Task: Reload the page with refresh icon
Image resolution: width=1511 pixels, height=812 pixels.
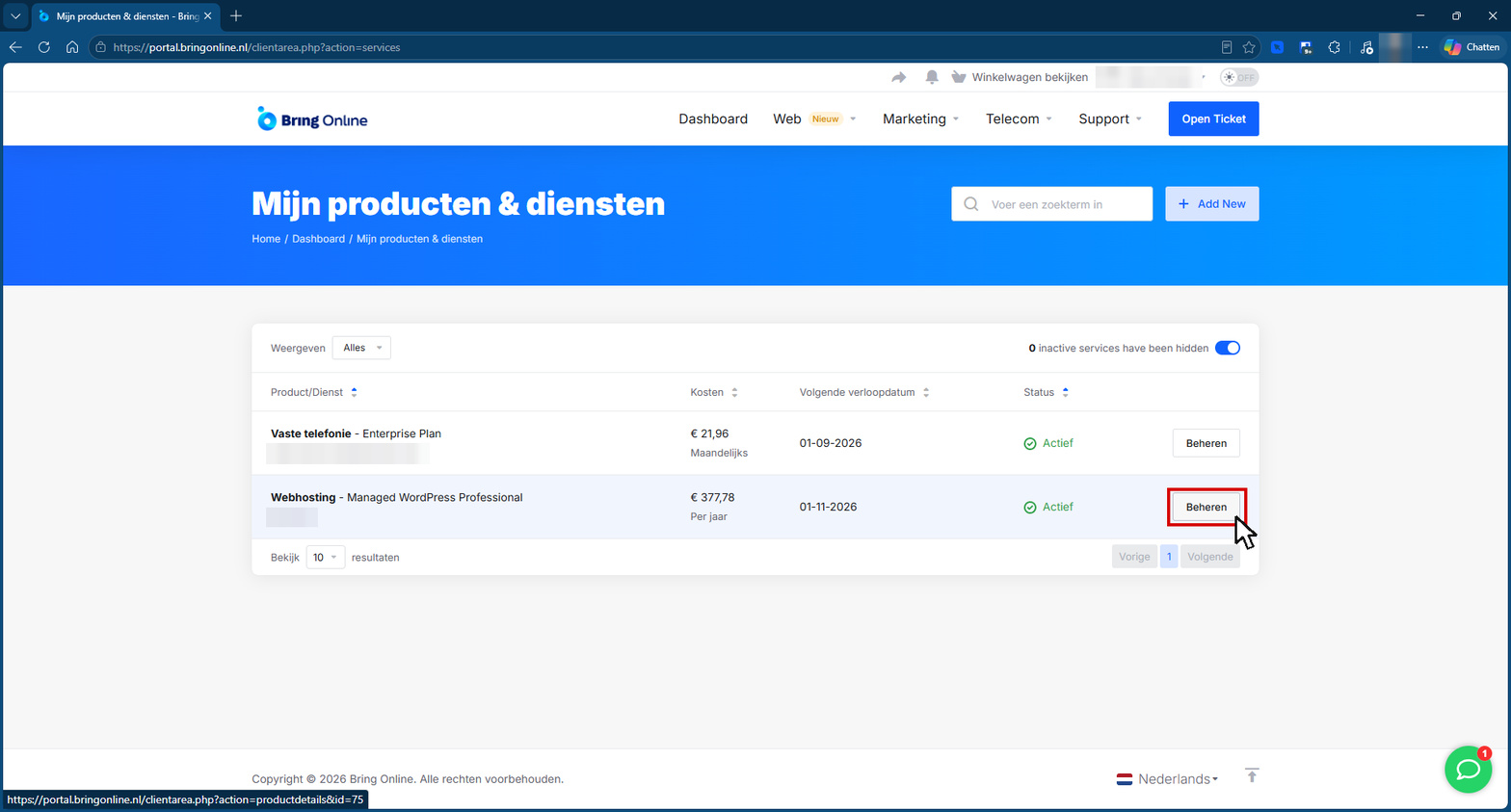Action: (44, 47)
